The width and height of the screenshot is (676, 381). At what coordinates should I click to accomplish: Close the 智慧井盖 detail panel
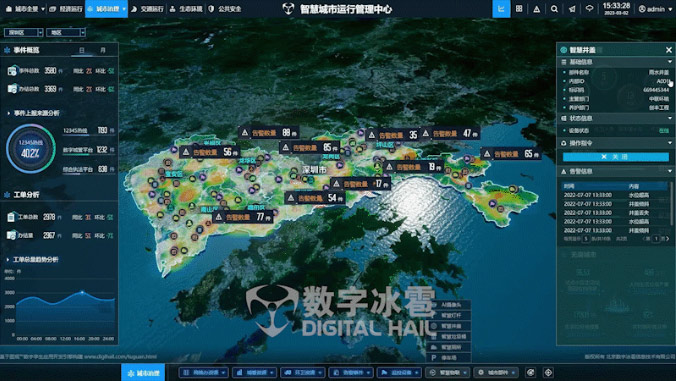[669, 50]
